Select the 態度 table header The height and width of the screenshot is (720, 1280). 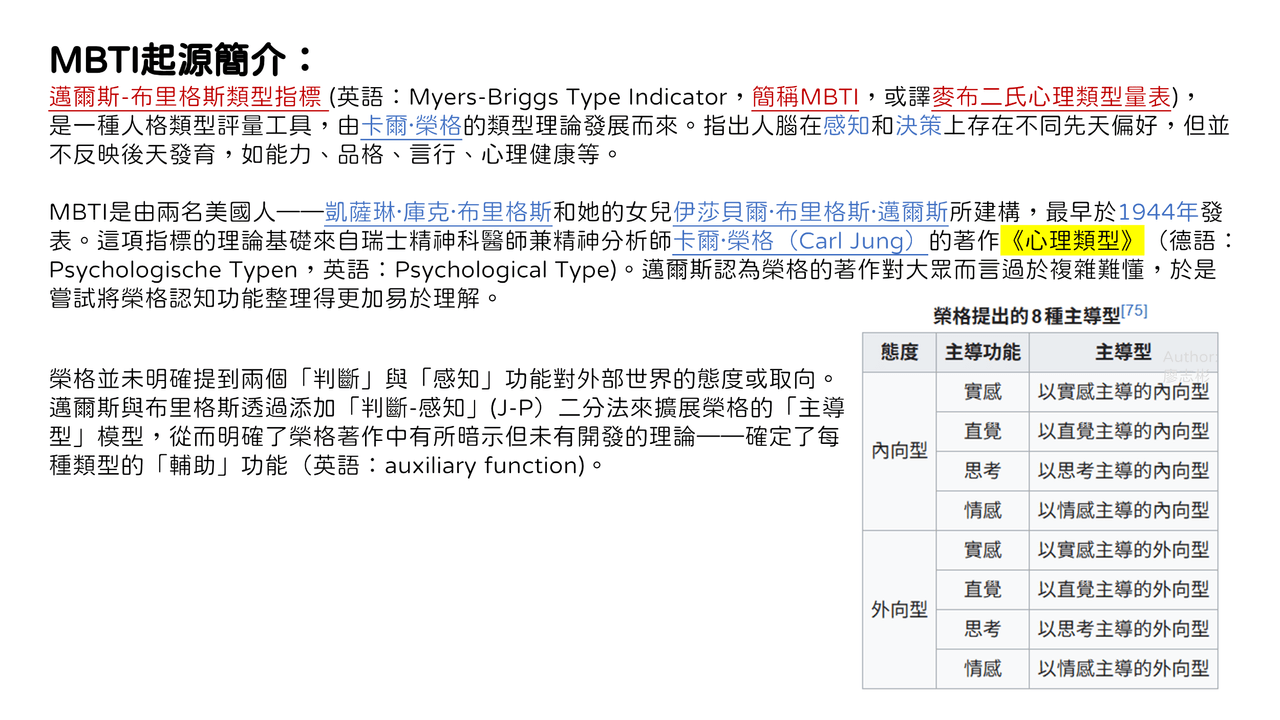(899, 352)
